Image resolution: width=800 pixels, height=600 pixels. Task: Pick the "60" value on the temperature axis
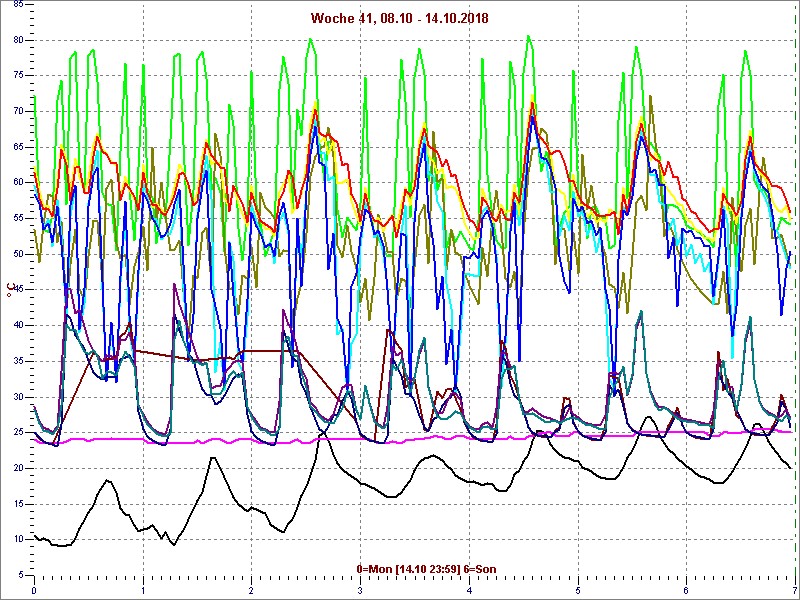18,183
